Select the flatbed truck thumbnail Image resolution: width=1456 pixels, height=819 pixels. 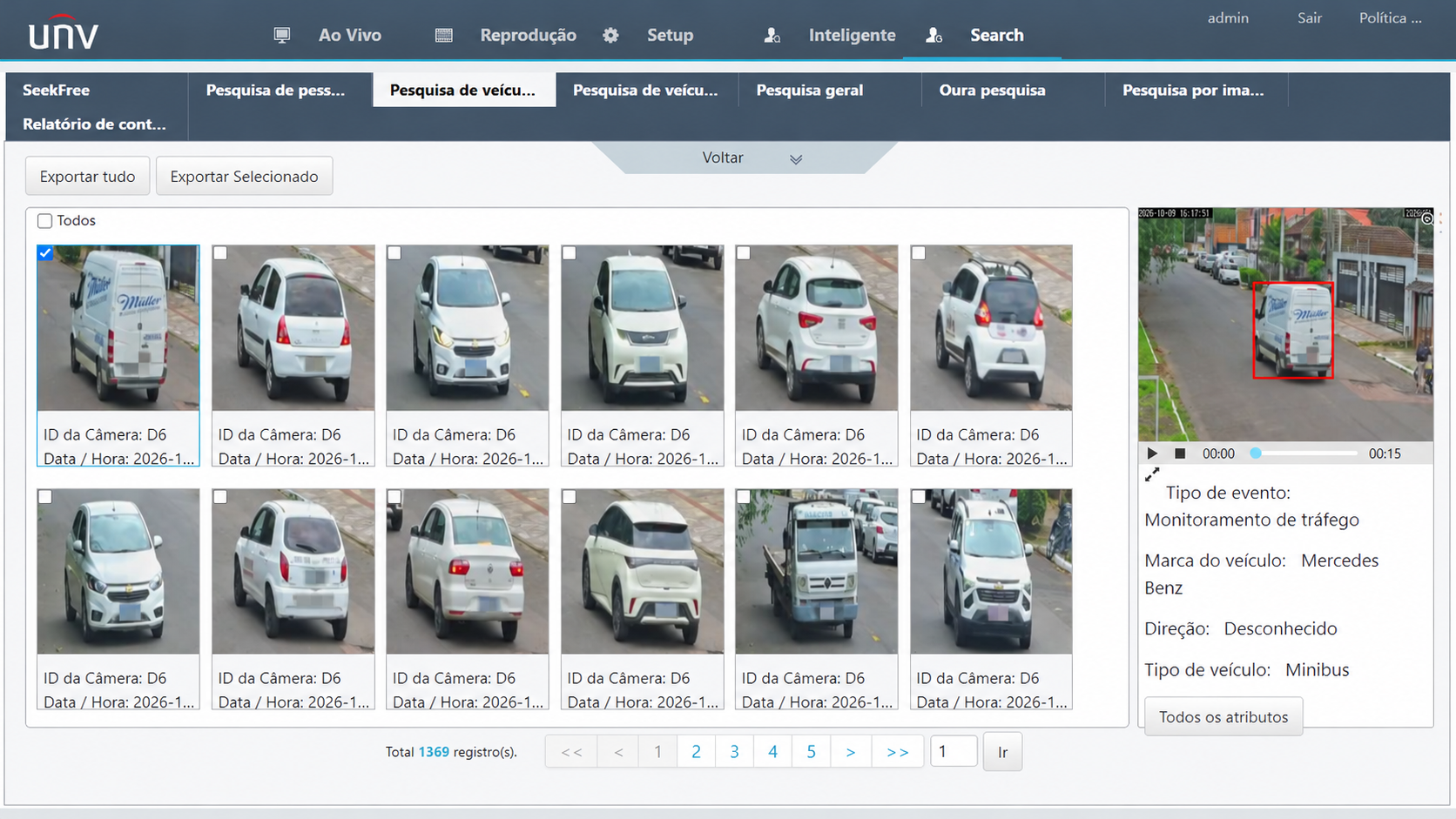point(816,571)
